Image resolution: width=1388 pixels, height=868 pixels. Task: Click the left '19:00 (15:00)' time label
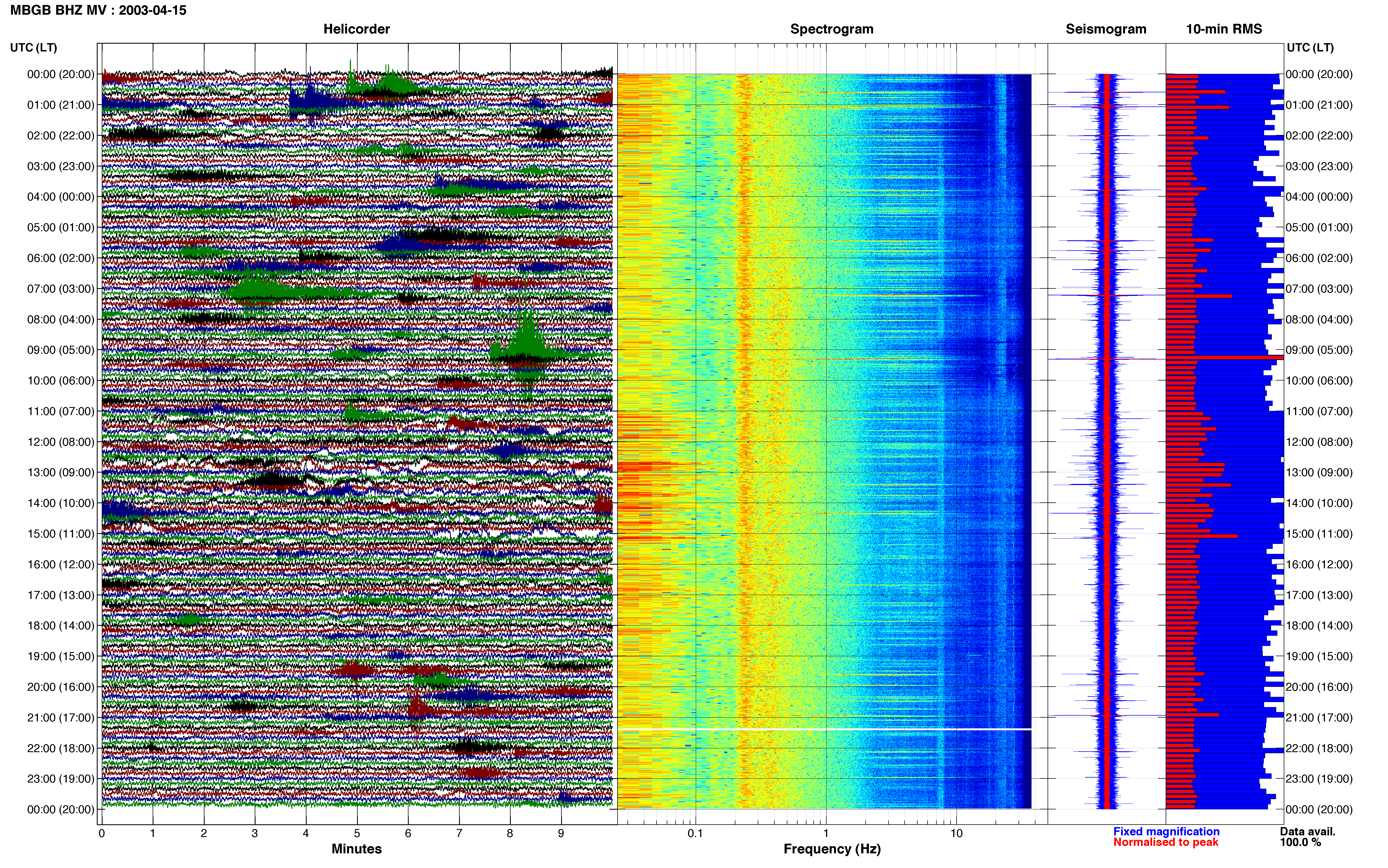[61, 656]
